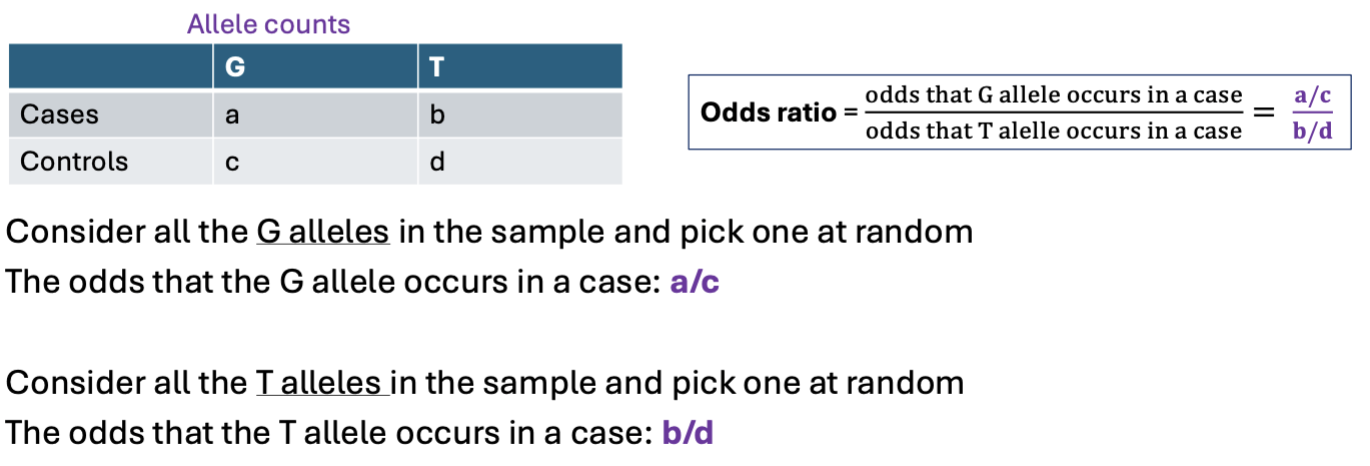
Task: Click bold purple "b/d" ending the T allele sentence
Action: pos(688,434)
